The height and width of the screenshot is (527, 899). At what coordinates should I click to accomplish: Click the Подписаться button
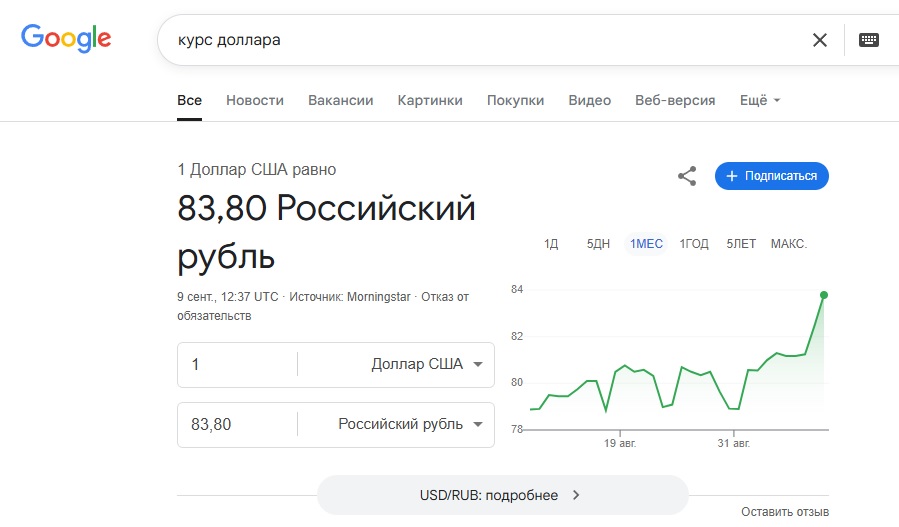[772, 176]
